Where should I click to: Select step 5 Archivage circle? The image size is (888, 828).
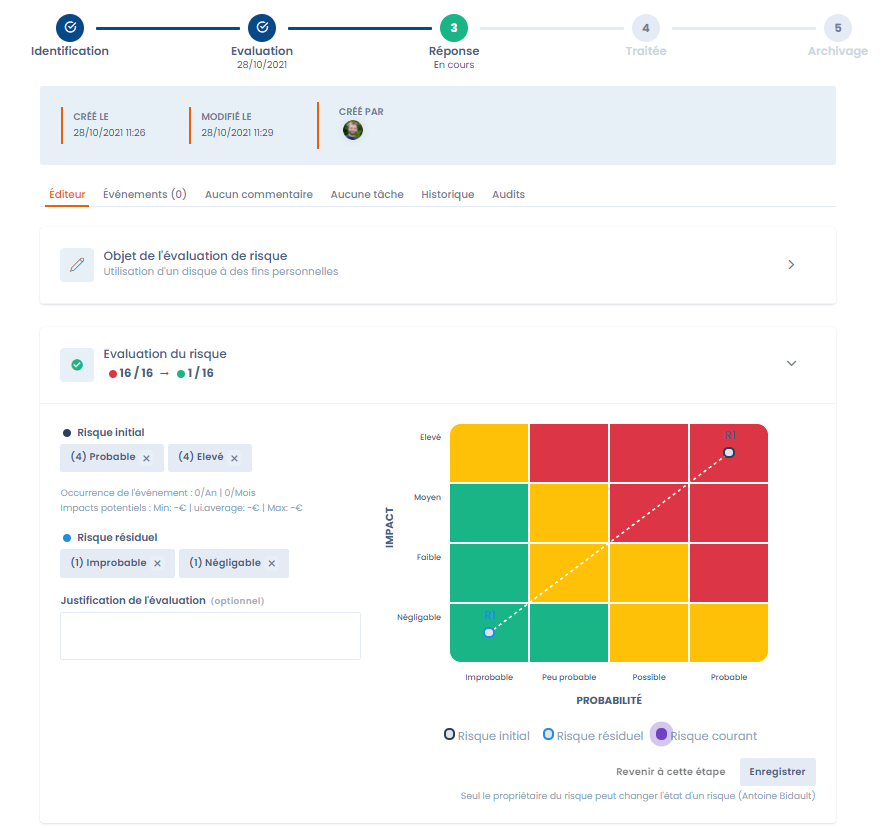point(837,28)
